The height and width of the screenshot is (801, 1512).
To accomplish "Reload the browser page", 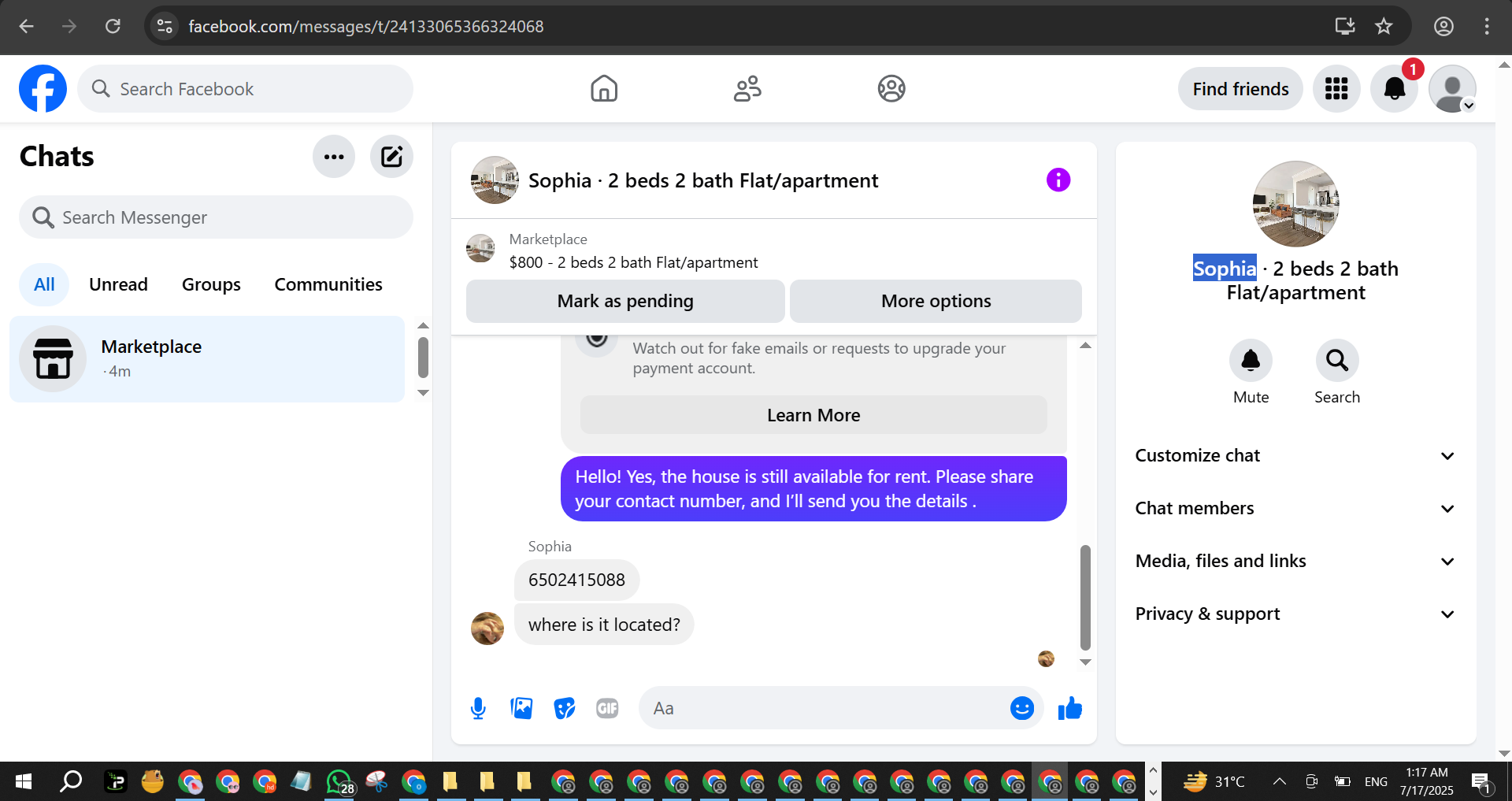I will 113,26.
